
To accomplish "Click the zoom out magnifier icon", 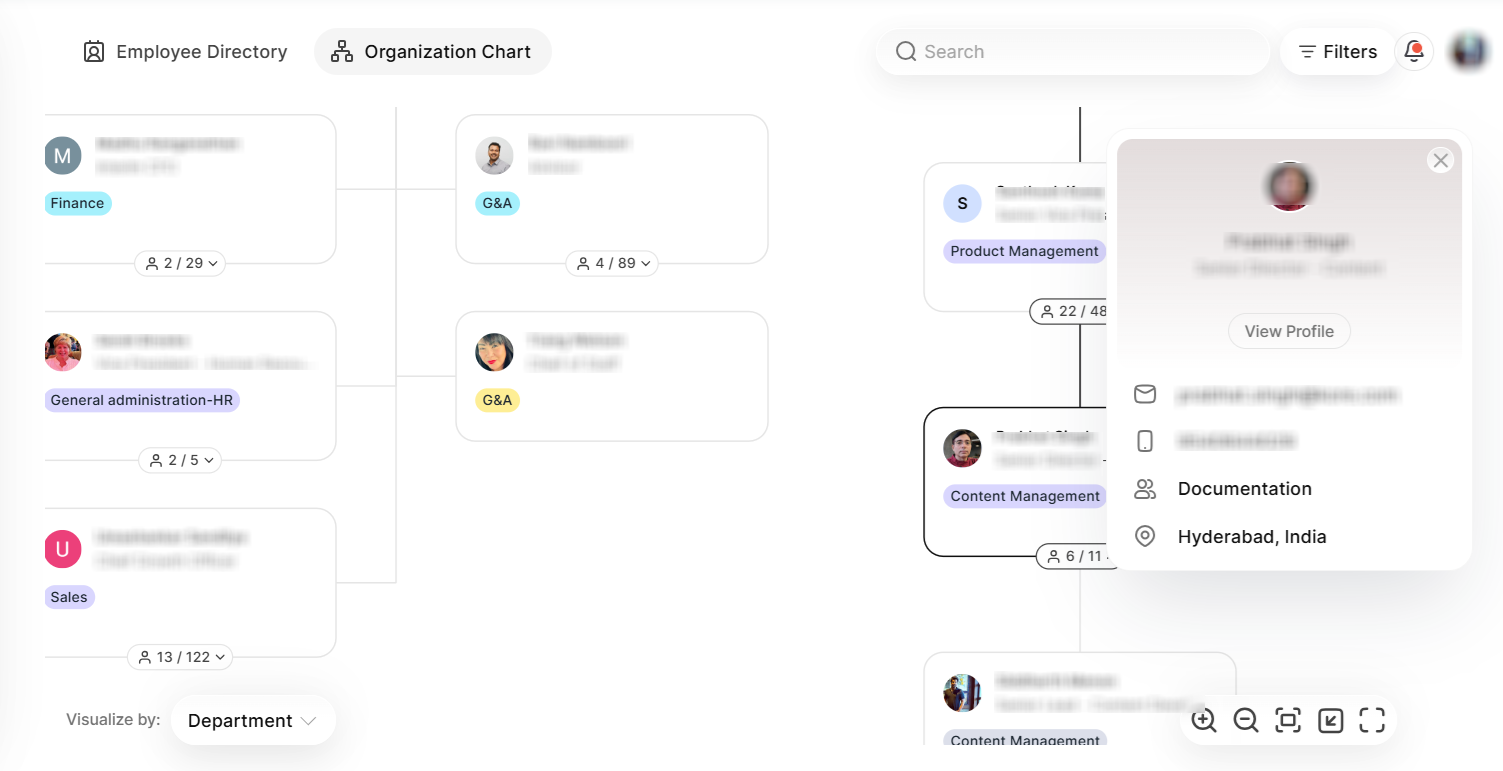I will pyautogui.click(x=1246, y=720).
